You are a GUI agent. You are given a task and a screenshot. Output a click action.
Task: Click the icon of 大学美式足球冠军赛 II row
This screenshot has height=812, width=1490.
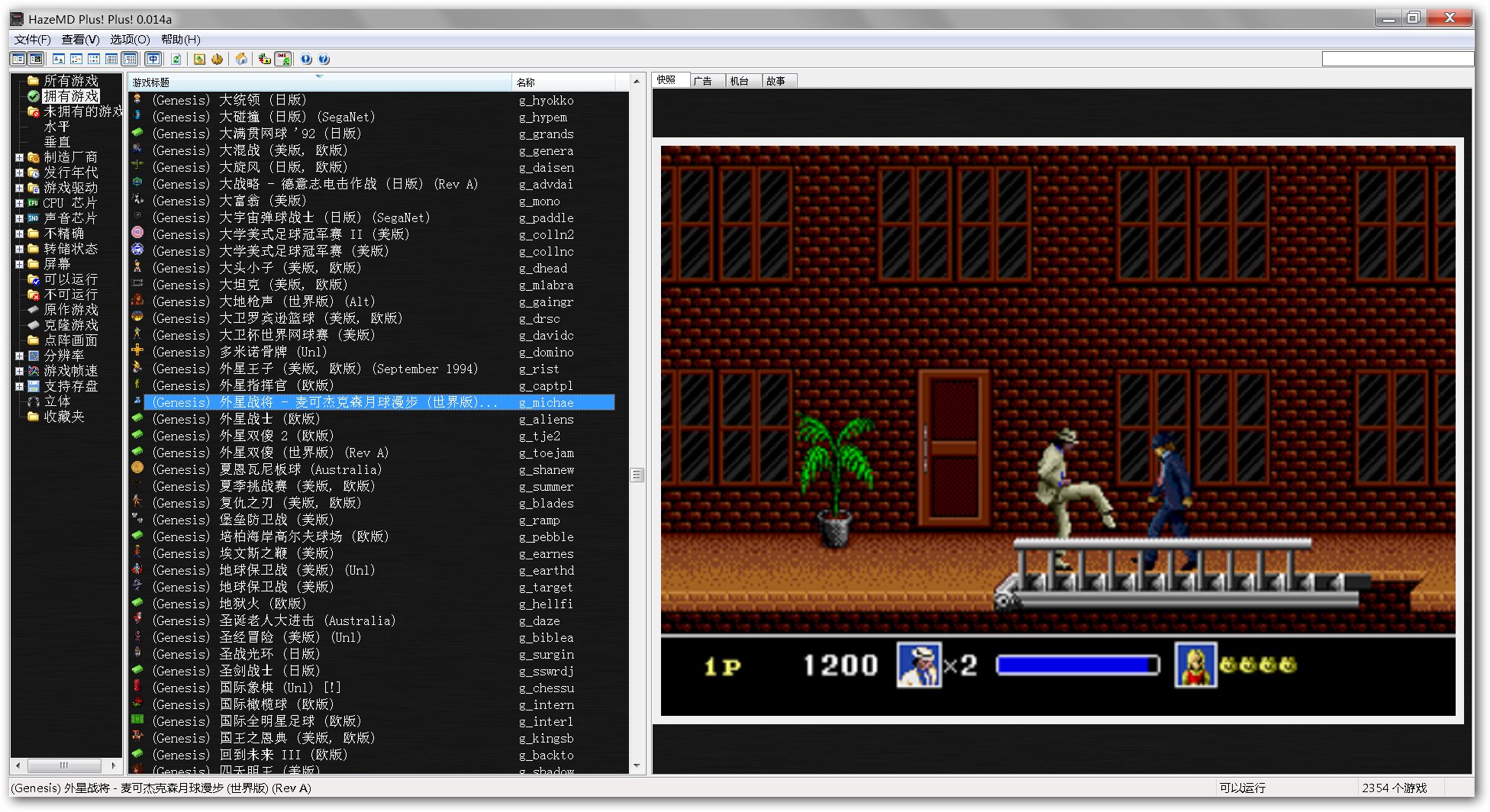pyautogui.click(x=137, y=234)
